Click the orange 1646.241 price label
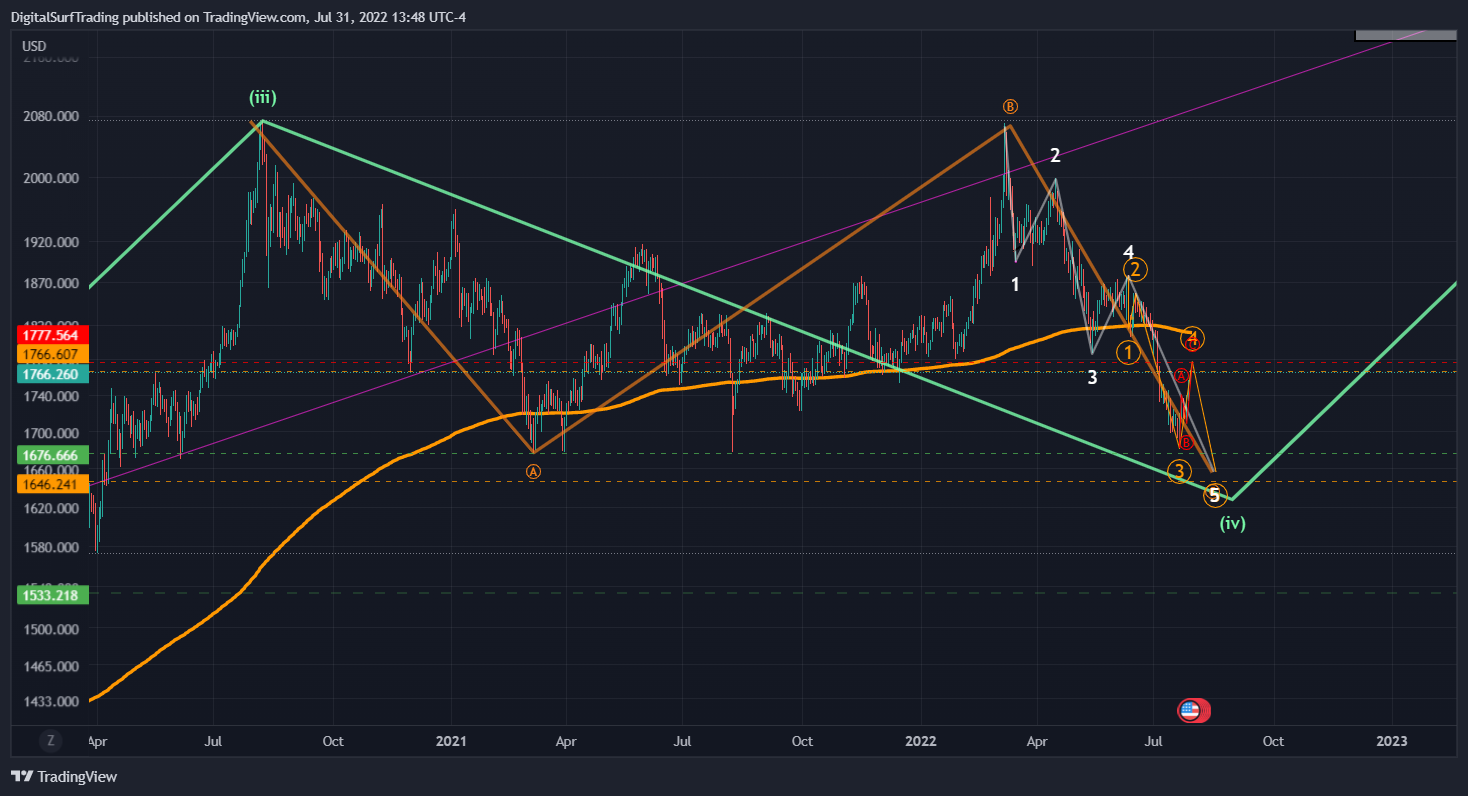The image size is (1468, 796). click(53, 483)
